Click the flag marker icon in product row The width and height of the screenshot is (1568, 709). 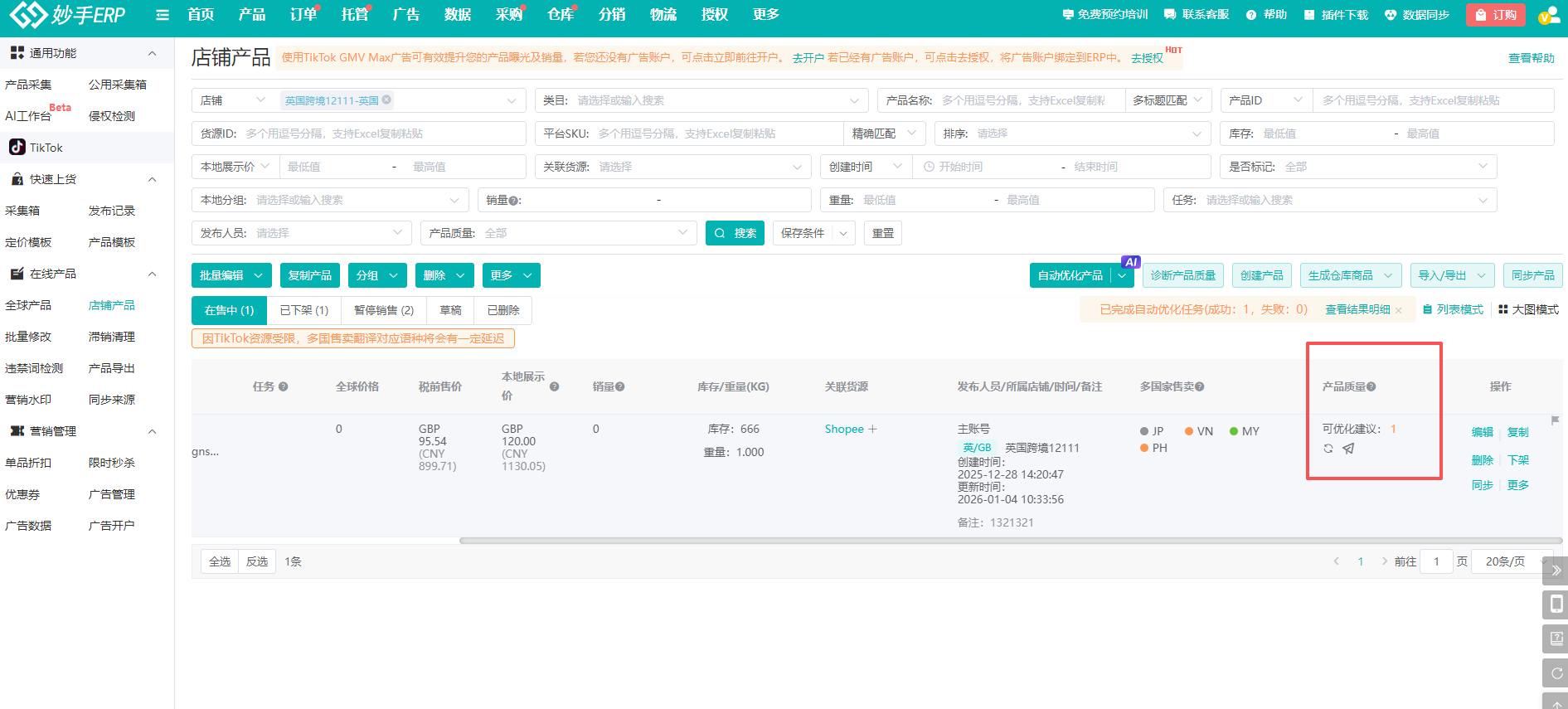pos(1555,420)
